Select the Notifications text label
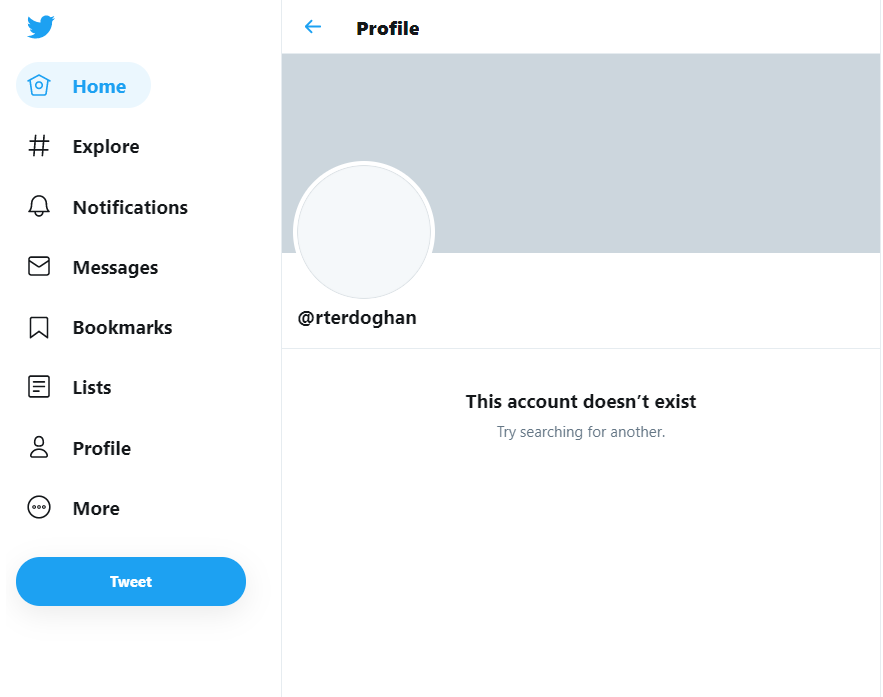 coord(130,207)
